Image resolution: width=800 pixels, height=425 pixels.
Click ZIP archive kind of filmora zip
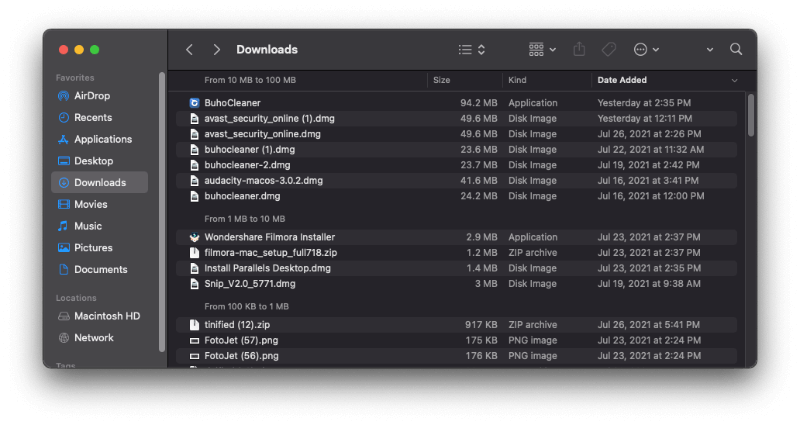(533, 253)
